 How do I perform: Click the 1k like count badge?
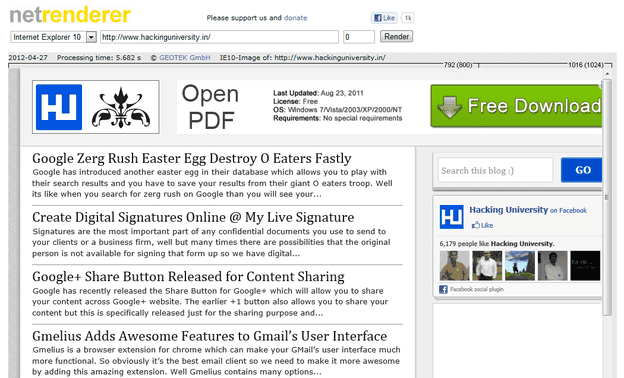(x=408, y=18)
